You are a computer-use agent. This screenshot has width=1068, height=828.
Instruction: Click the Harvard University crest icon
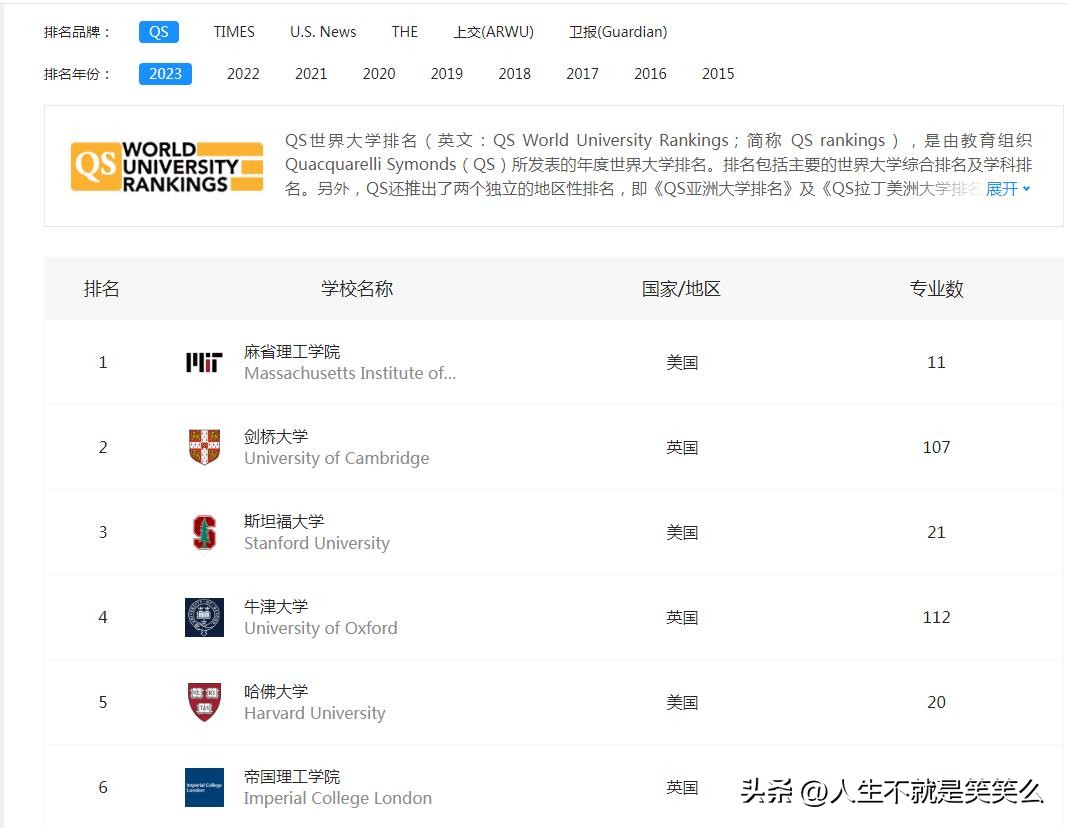(203, 702)
